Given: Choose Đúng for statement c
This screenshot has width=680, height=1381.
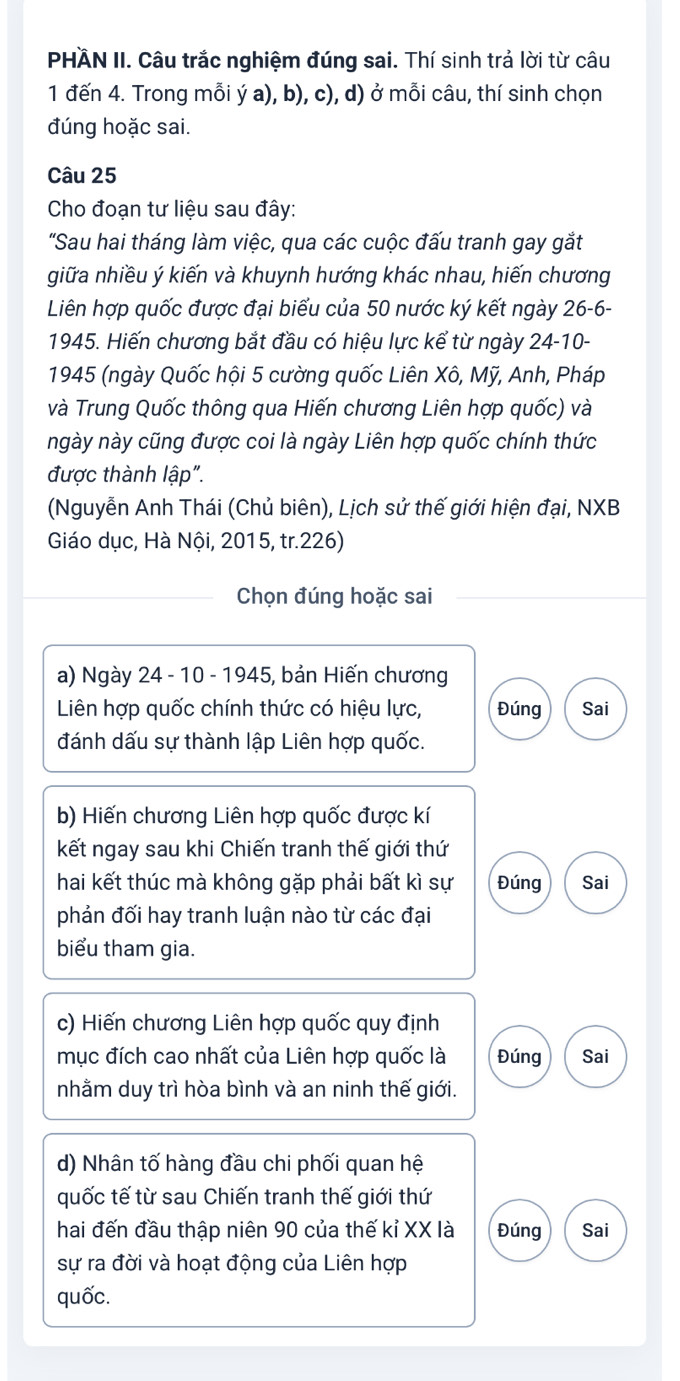Looking at the screenshot, I should 519,1055.
